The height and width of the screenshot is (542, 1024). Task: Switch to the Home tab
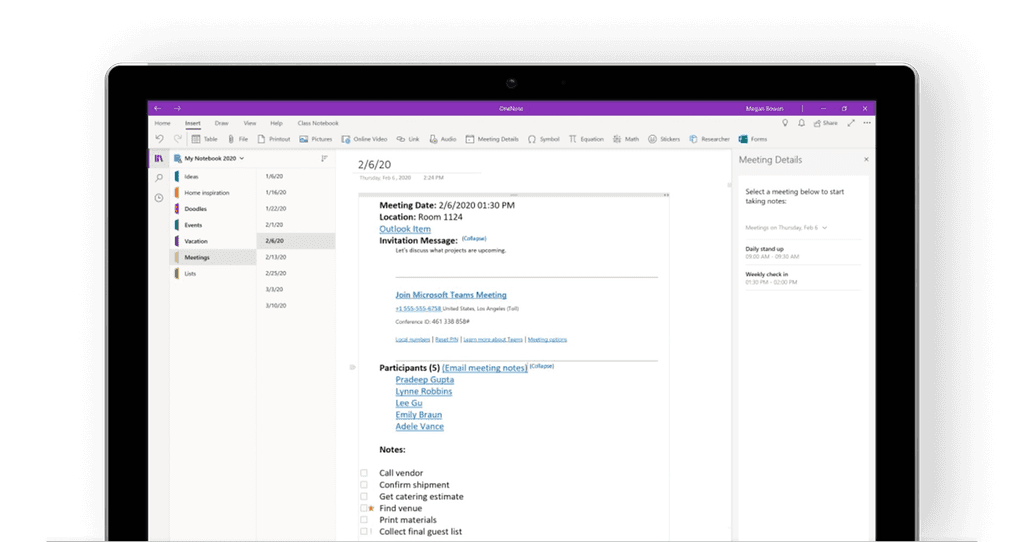pos(163,123)
